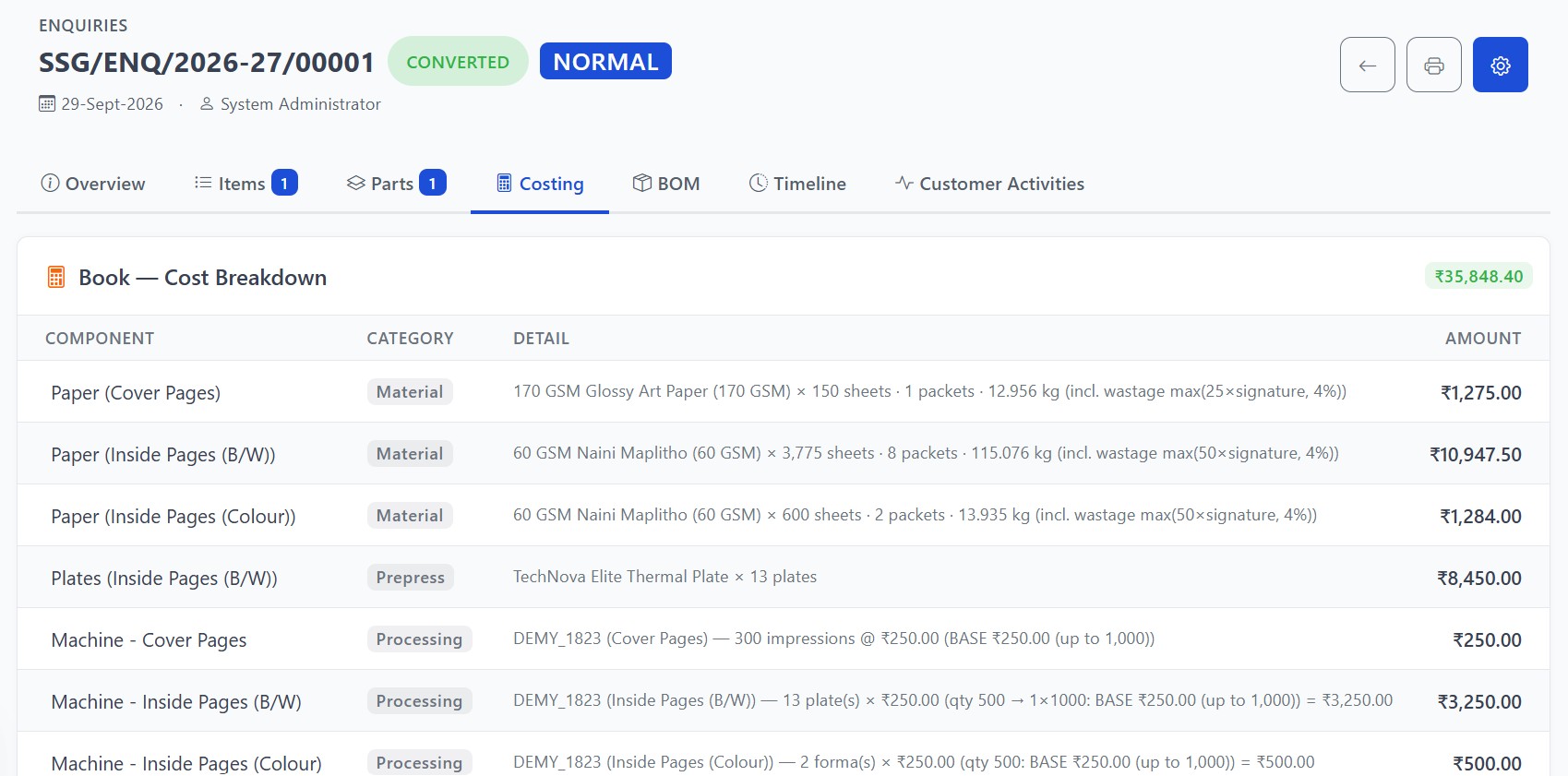Click the calendar icon beside 29-Sept-2026
This screenshot has height=776, width=1568.
47,104
